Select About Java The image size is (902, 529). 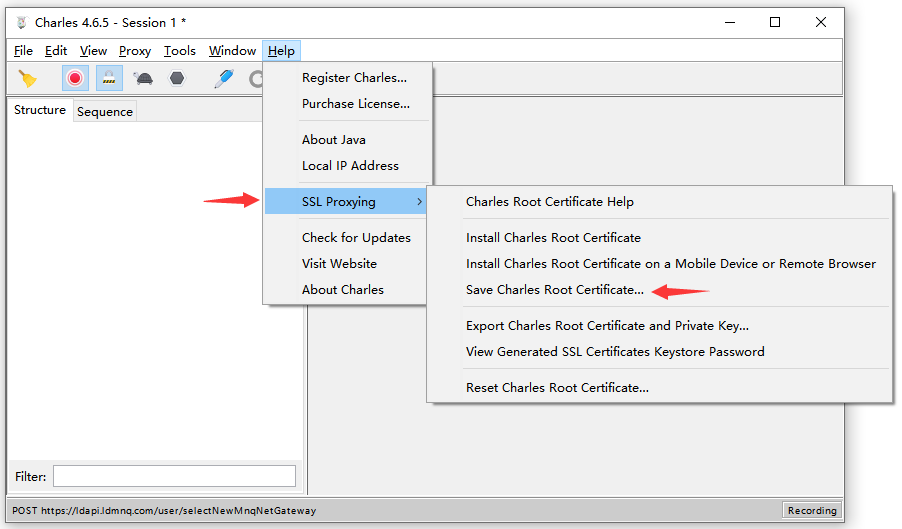pyautogui.click(x=334, y=140)
